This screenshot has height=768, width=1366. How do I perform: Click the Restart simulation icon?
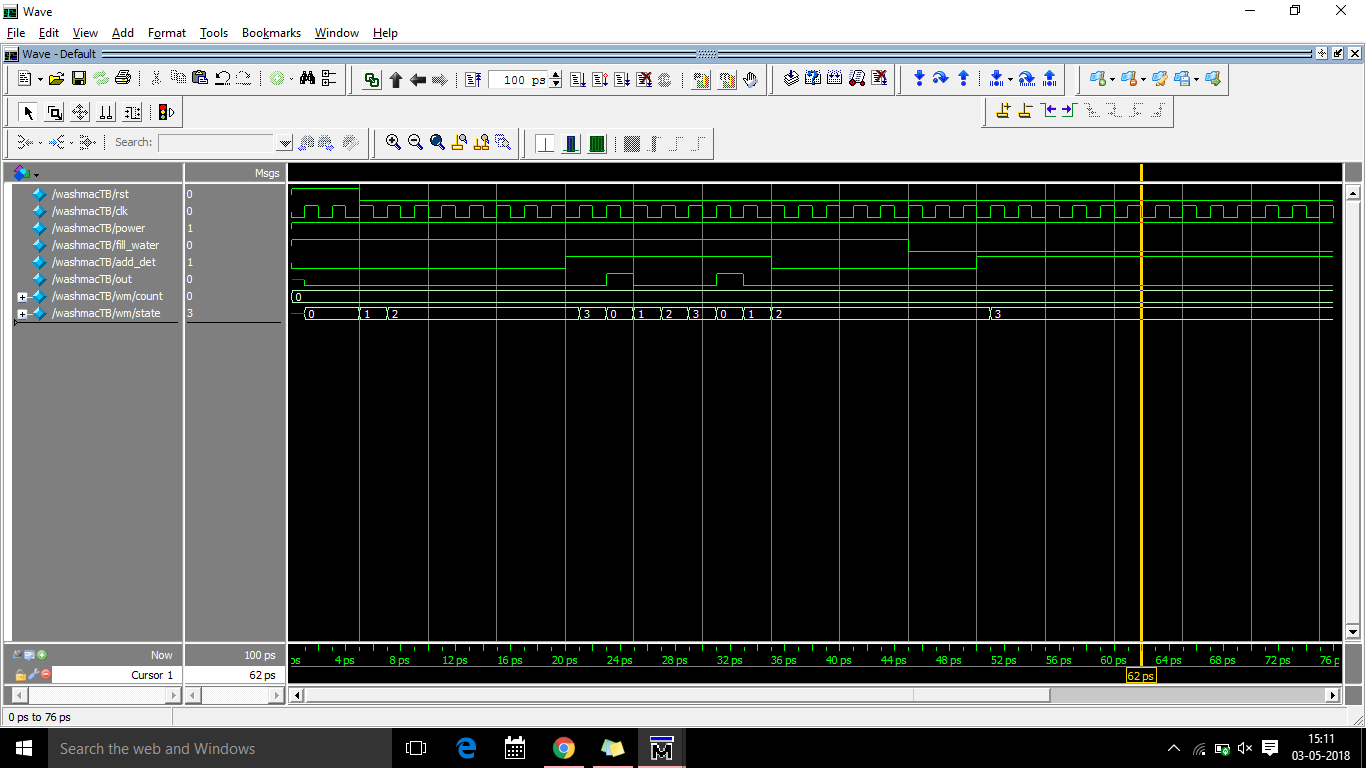pyautogui.click(x=473, y=80)
